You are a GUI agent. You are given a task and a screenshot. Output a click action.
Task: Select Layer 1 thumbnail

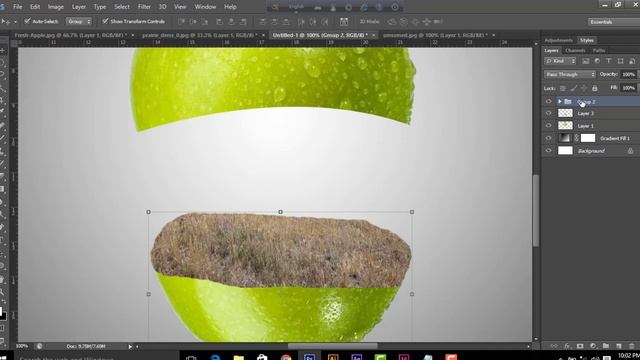565,126
